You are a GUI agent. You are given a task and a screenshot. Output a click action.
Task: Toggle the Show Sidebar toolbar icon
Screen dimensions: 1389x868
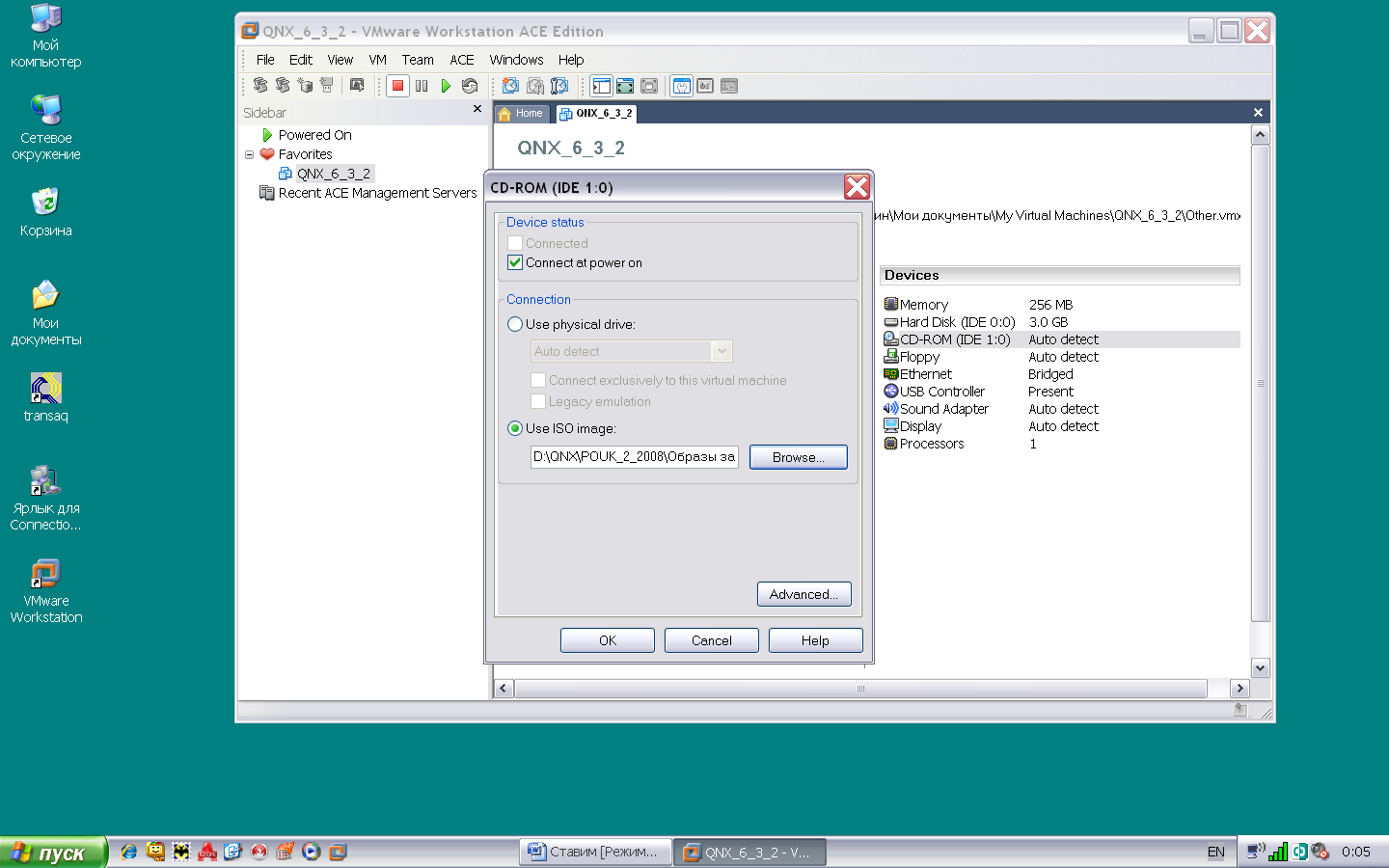(x=602, y=86)
